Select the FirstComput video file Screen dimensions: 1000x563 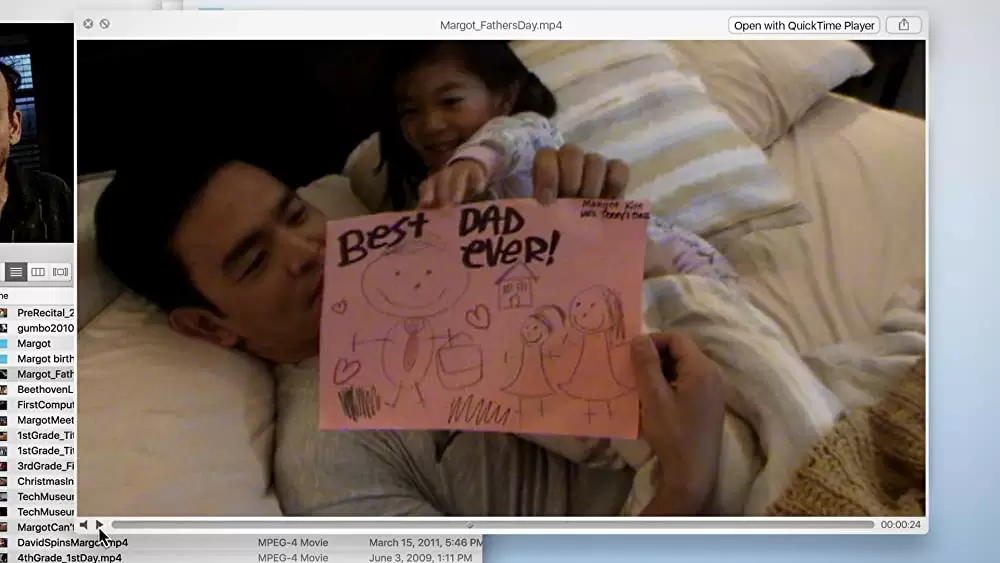(x=45, y=405)
